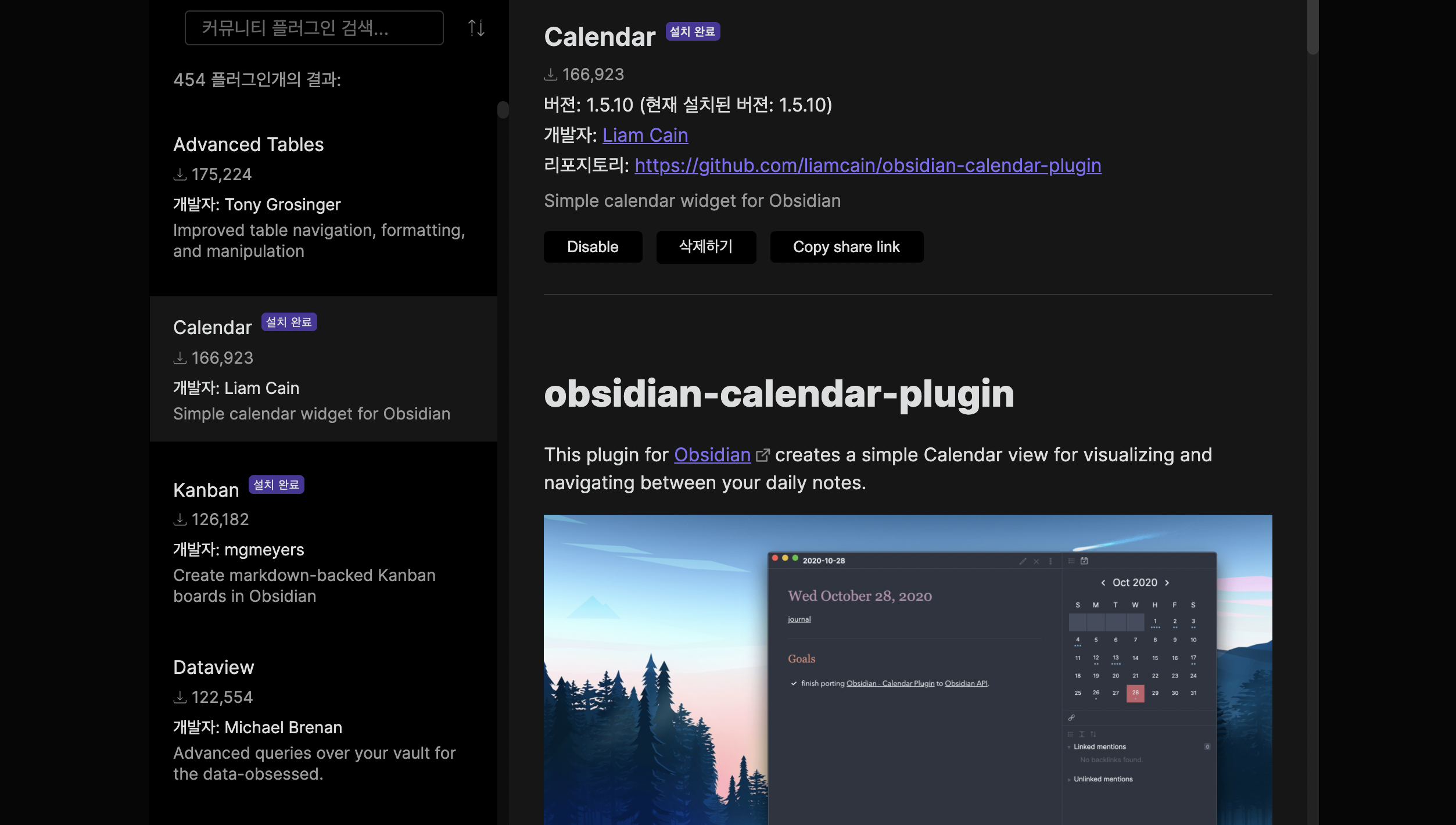Open the Liam Cain developer link

645,135
